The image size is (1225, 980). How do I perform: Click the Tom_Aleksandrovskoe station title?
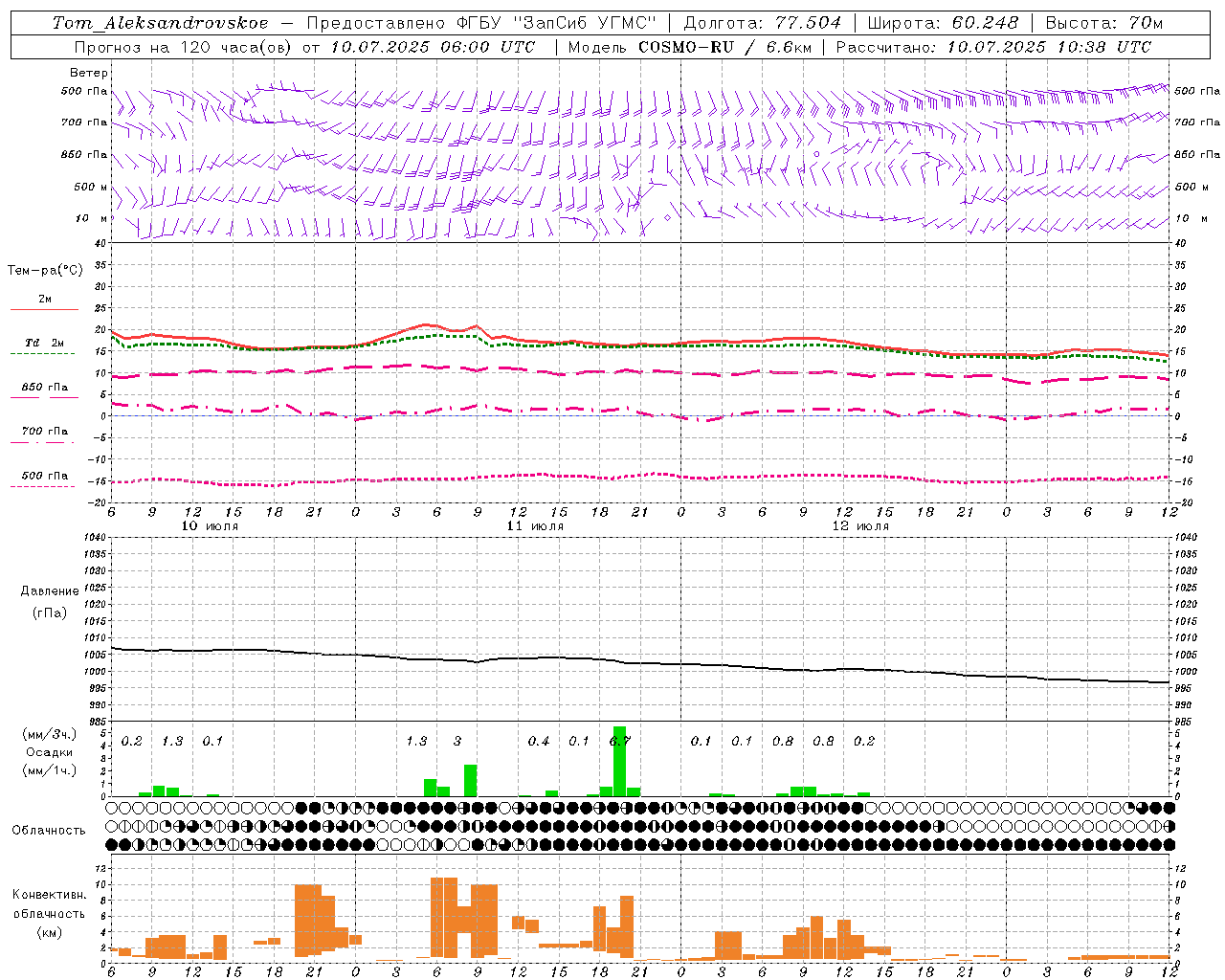pyautogui.click(x=160, y=23)
